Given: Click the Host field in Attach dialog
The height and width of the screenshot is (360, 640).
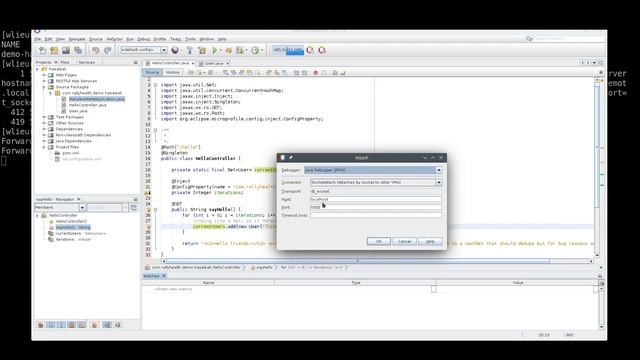Looking at the screenshot, I should 376,199.
